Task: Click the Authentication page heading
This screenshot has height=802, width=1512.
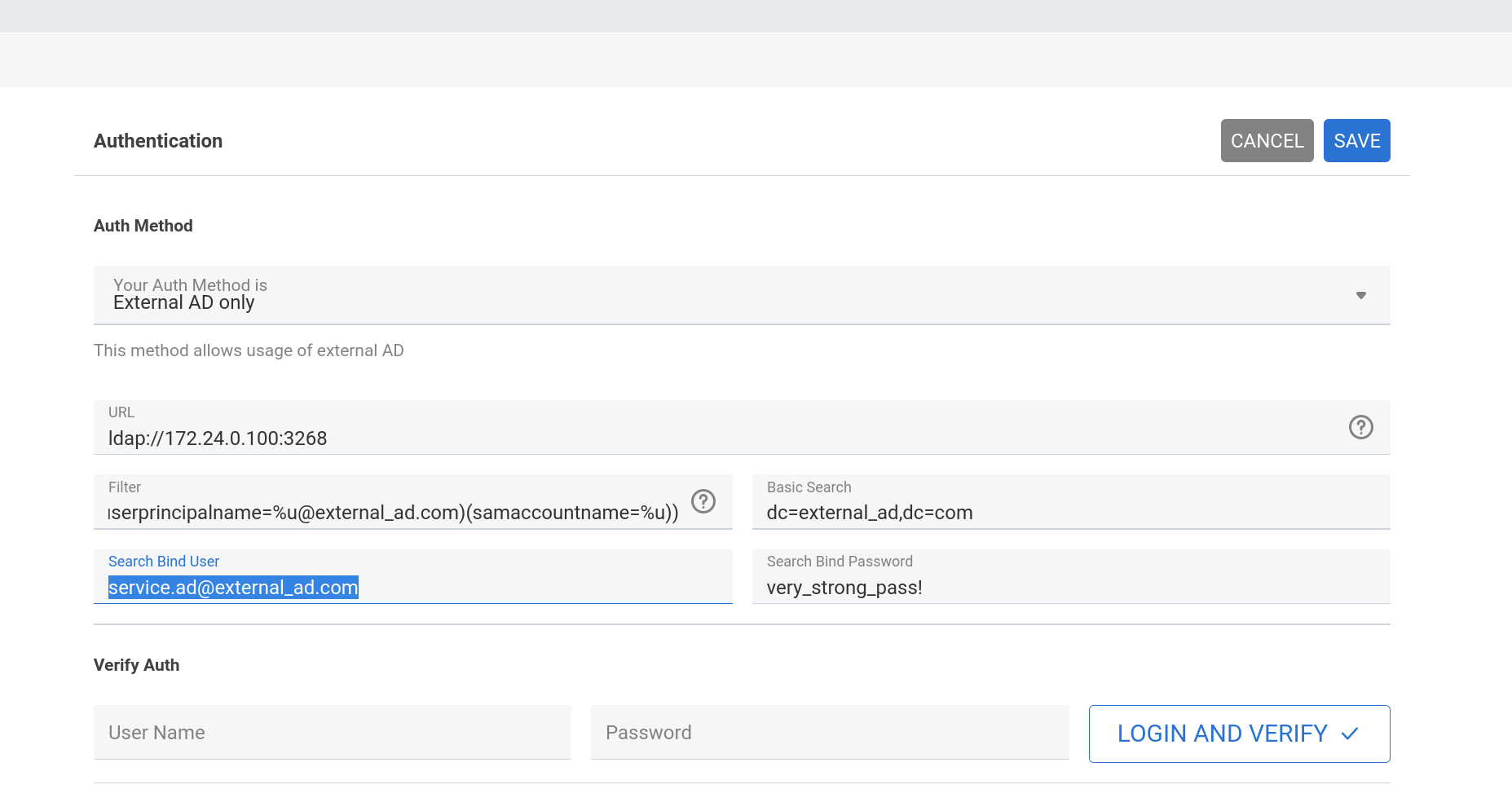Action: tap(158, 141)
